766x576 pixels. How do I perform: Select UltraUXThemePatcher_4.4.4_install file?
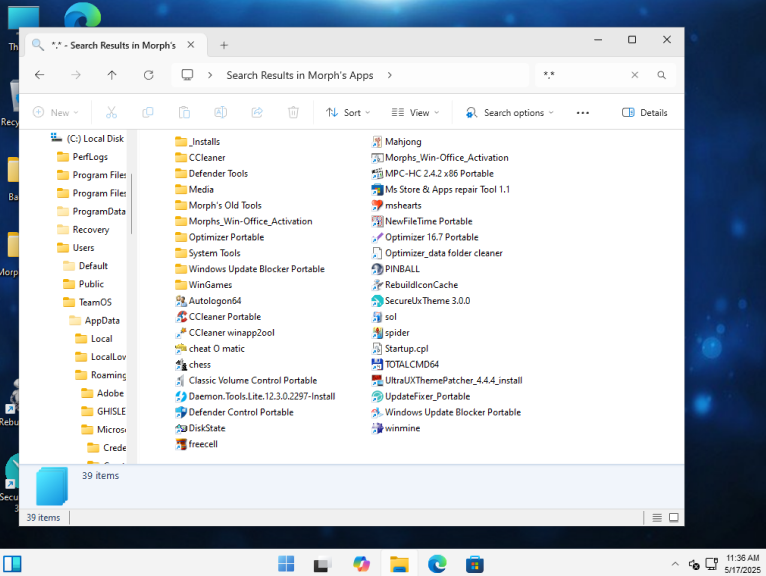pos(447,381)
